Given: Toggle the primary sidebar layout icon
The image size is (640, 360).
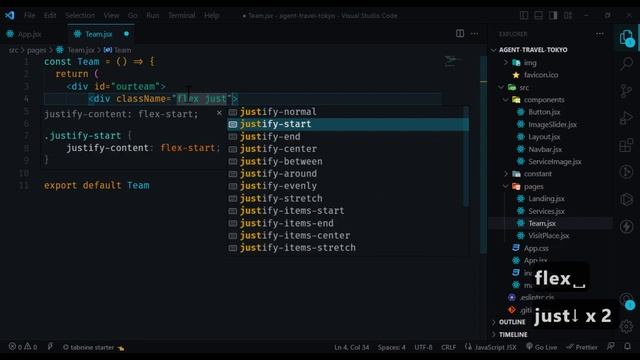Looking at the screenshot, I should [x=524, y=16].
